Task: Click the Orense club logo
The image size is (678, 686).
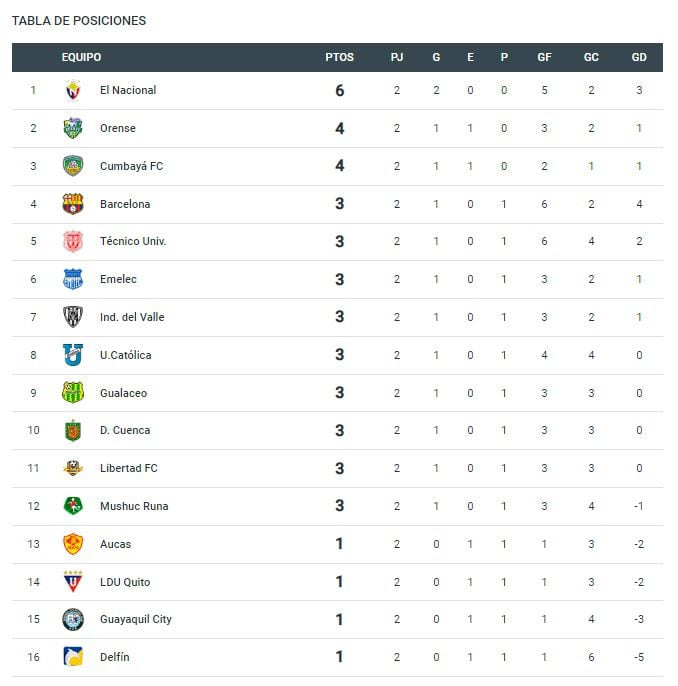Action: pos(73,128)
